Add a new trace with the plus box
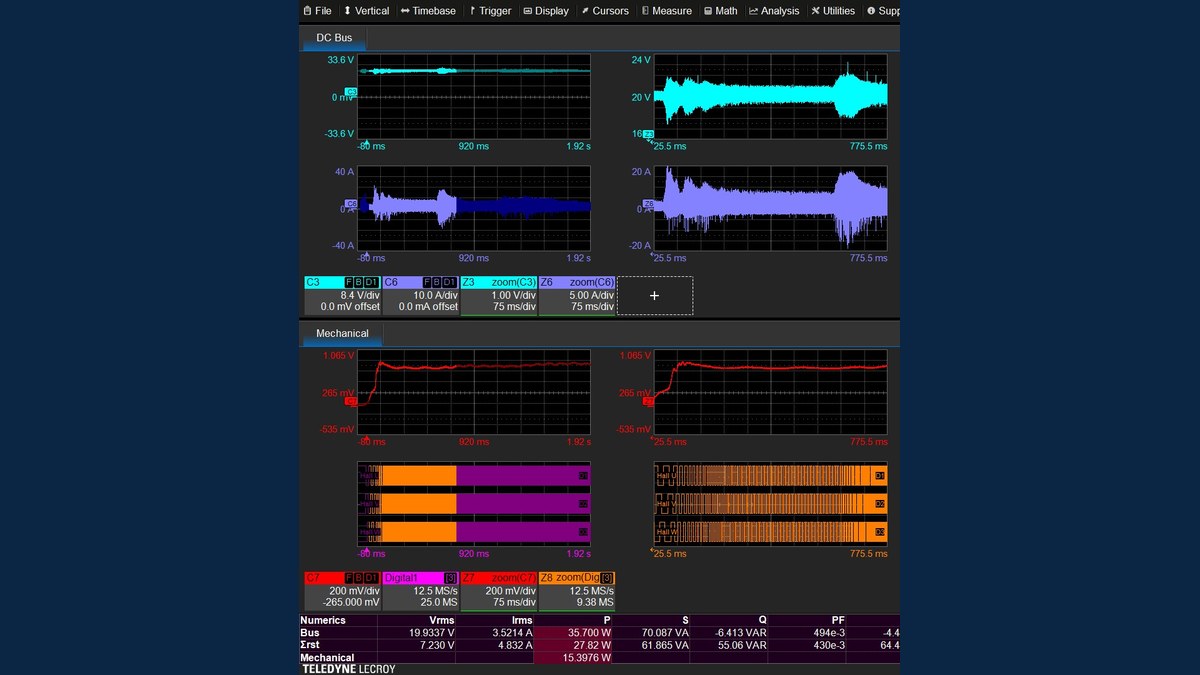Screen dimensions: 1200x675 (655, 295)
